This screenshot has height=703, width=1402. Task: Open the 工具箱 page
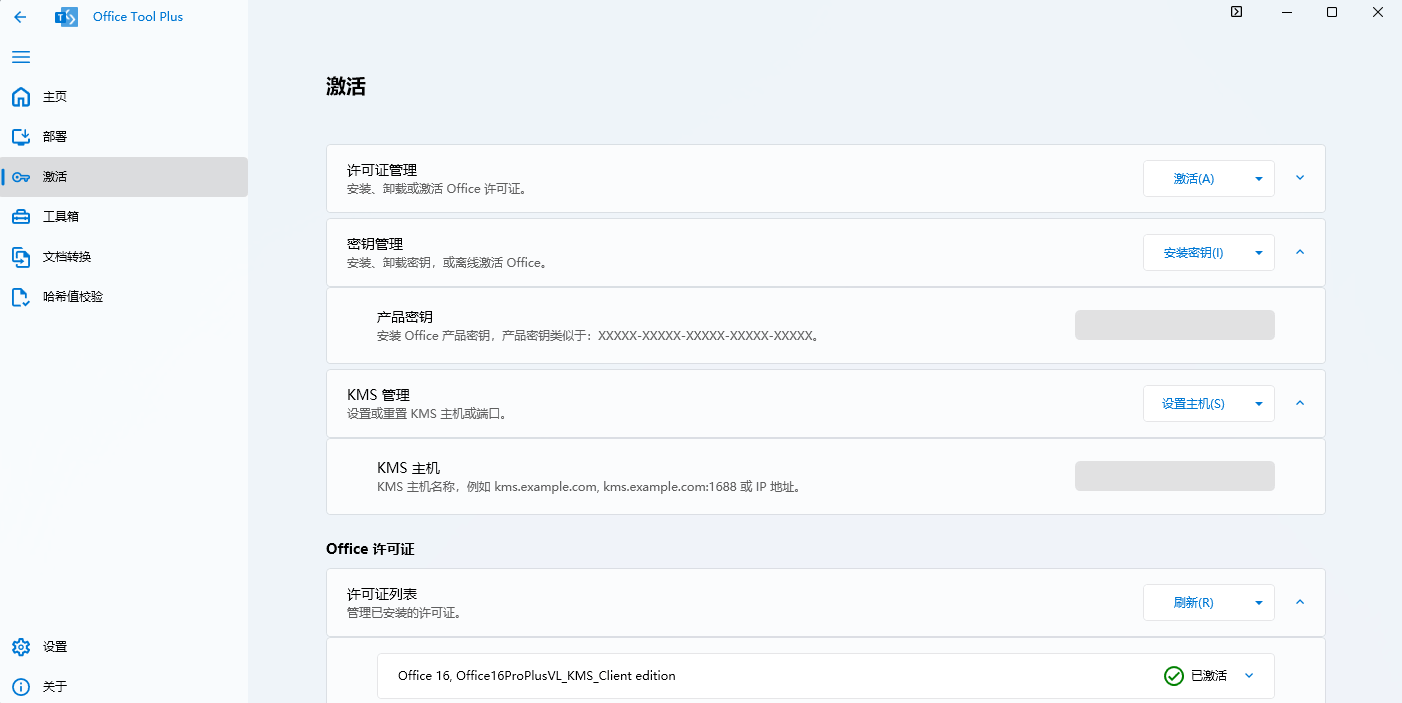[x=124, y=217]
